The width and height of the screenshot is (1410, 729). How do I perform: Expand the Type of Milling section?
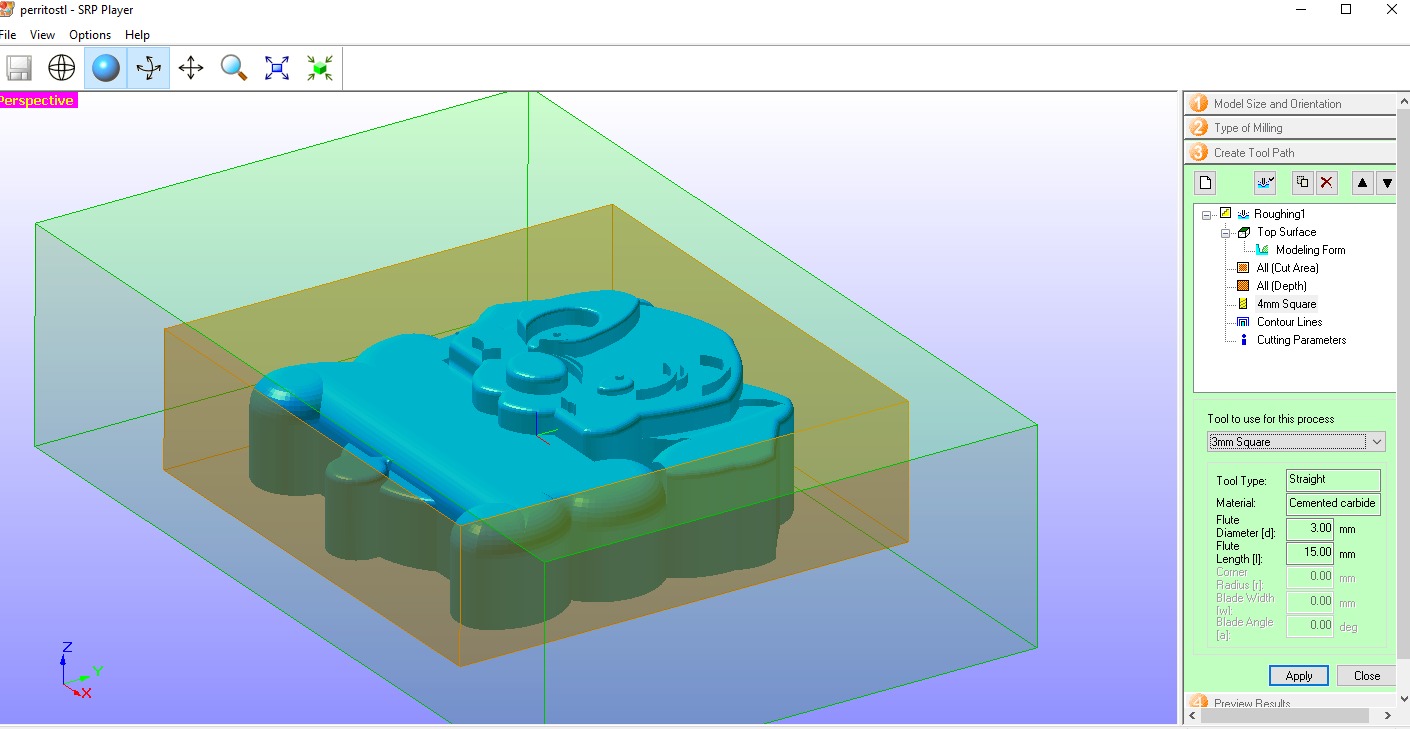coord(1290,128)
